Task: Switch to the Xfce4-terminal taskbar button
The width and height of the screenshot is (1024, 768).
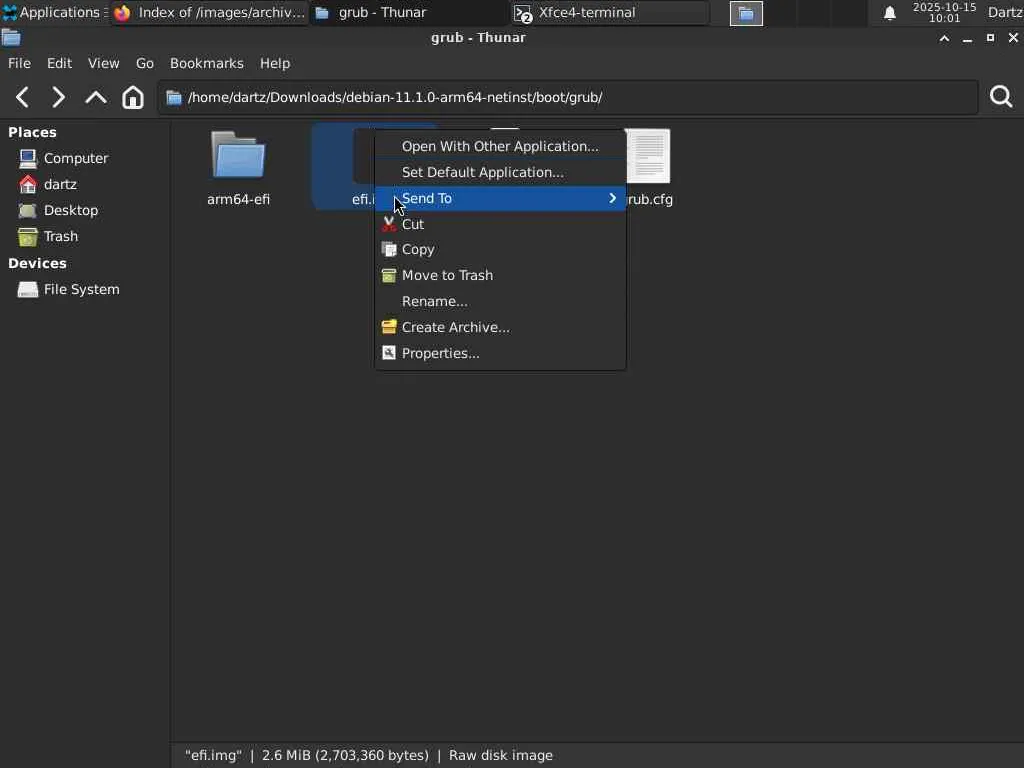Action: point(610,13)
